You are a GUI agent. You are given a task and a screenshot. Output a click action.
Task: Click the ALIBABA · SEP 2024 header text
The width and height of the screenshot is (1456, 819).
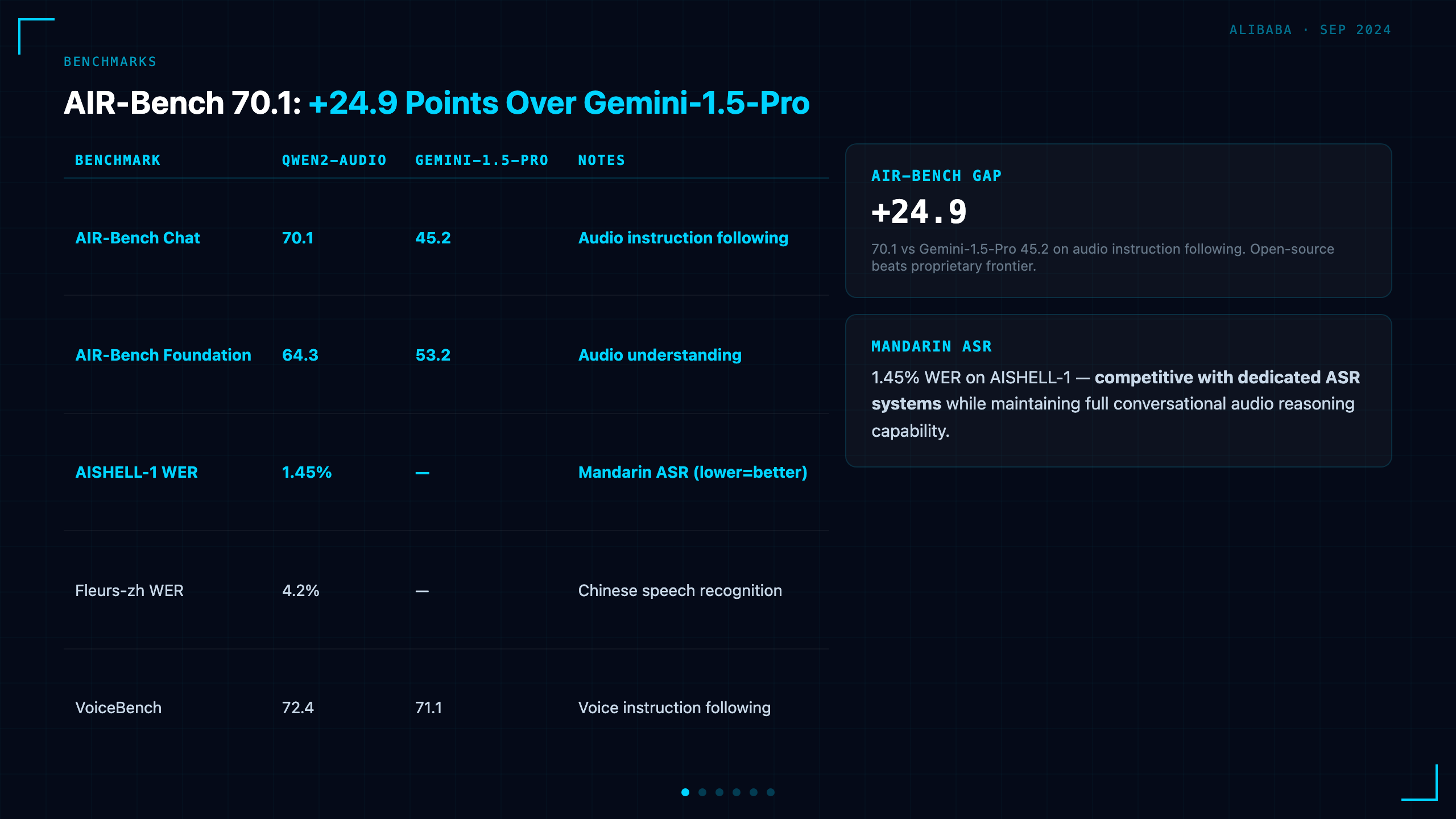tap(1310, 30)
